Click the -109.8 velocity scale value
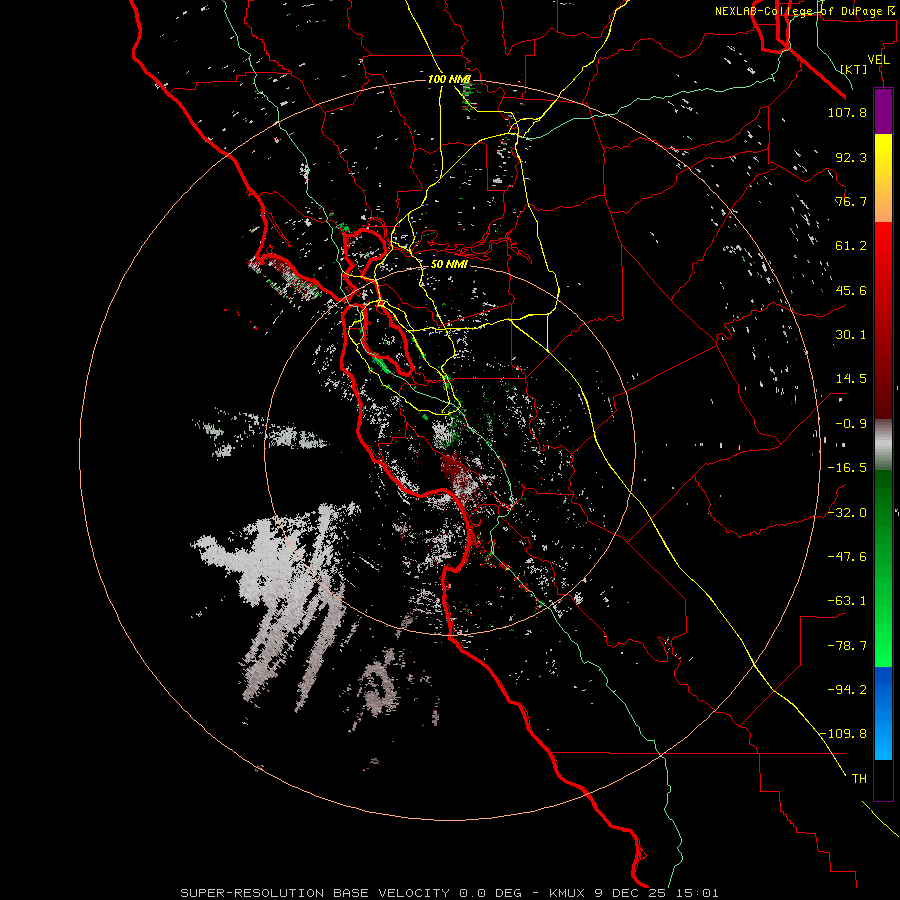Screen dimensions: 900x900 [843, 734]
